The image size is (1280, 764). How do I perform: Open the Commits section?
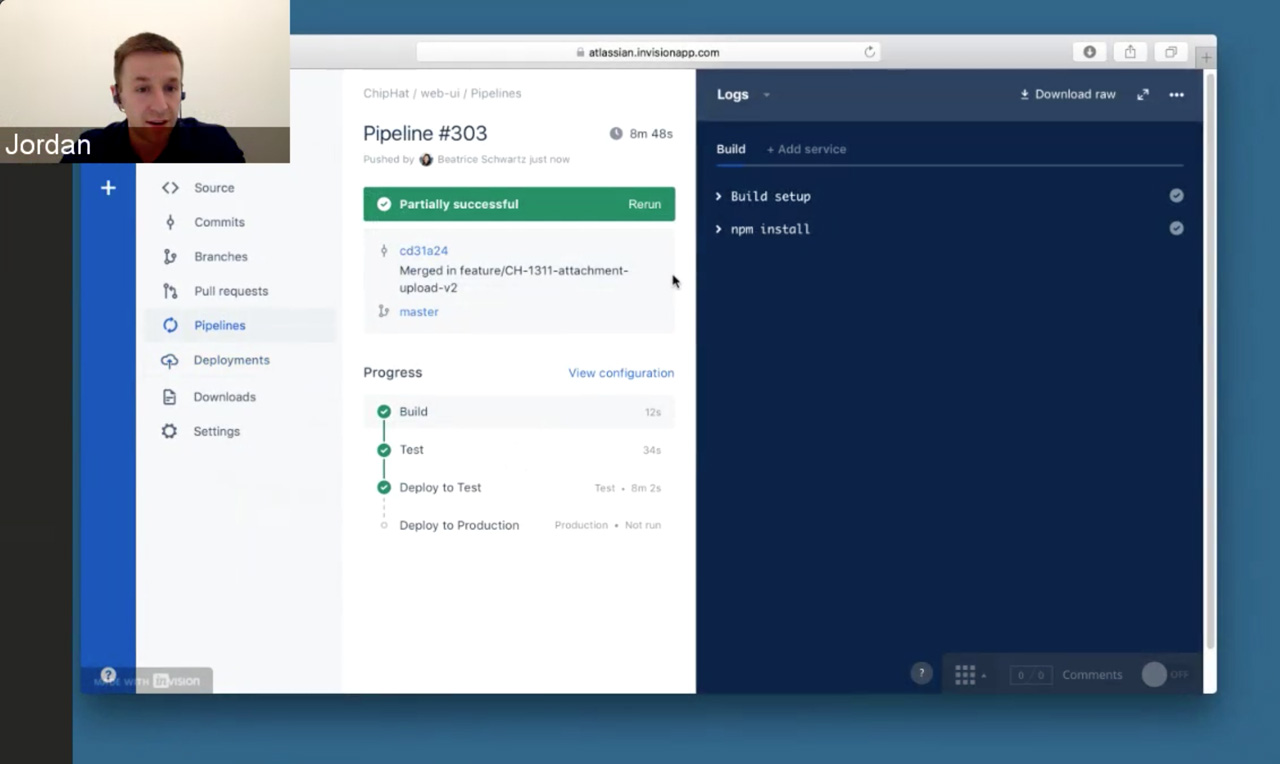tap(219, 222)
